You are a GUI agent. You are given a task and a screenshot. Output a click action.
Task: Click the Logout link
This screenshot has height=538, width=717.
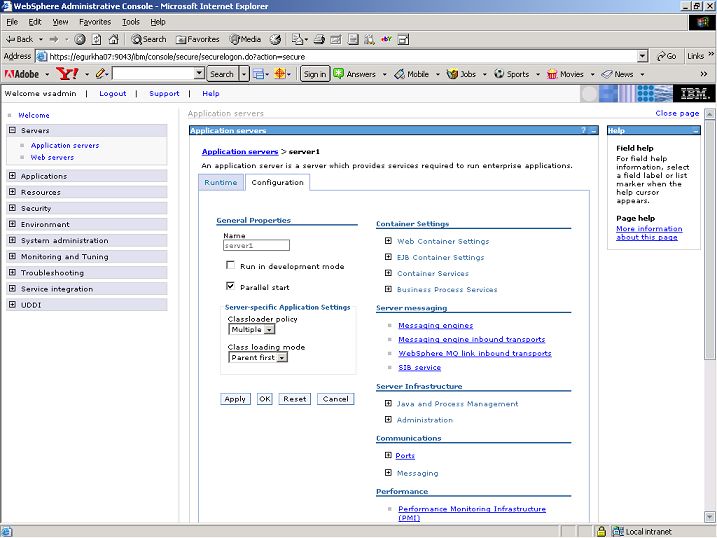tap(112, 93)
